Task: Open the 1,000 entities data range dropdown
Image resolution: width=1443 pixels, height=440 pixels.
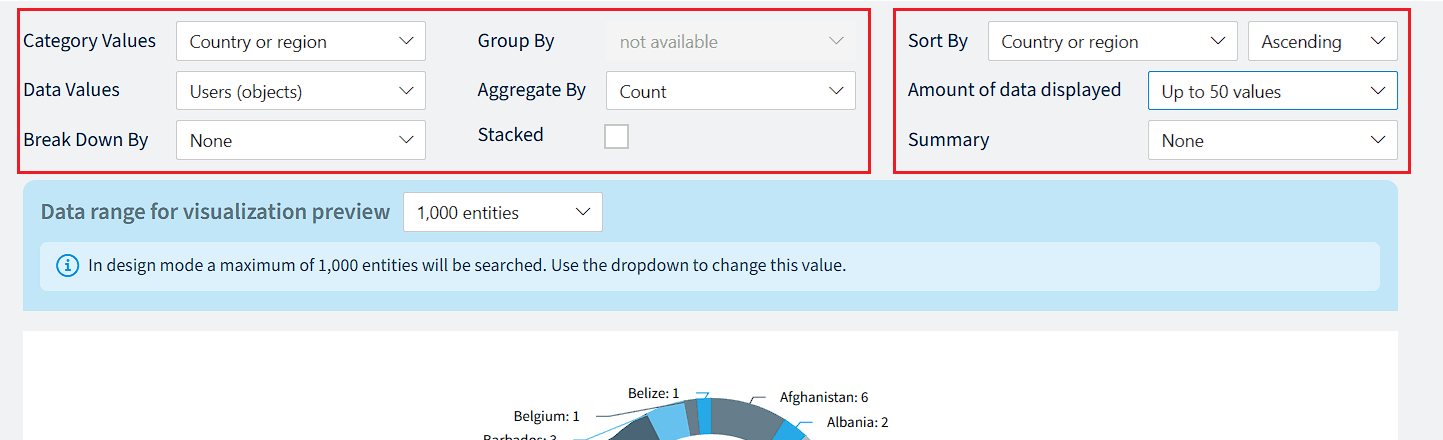Action: point(503,212)
